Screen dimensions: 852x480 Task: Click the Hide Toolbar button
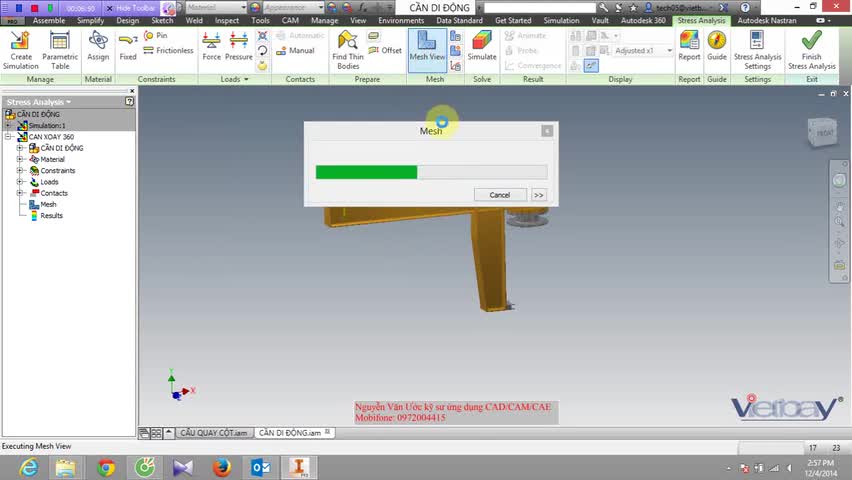(x=131, y=8)
